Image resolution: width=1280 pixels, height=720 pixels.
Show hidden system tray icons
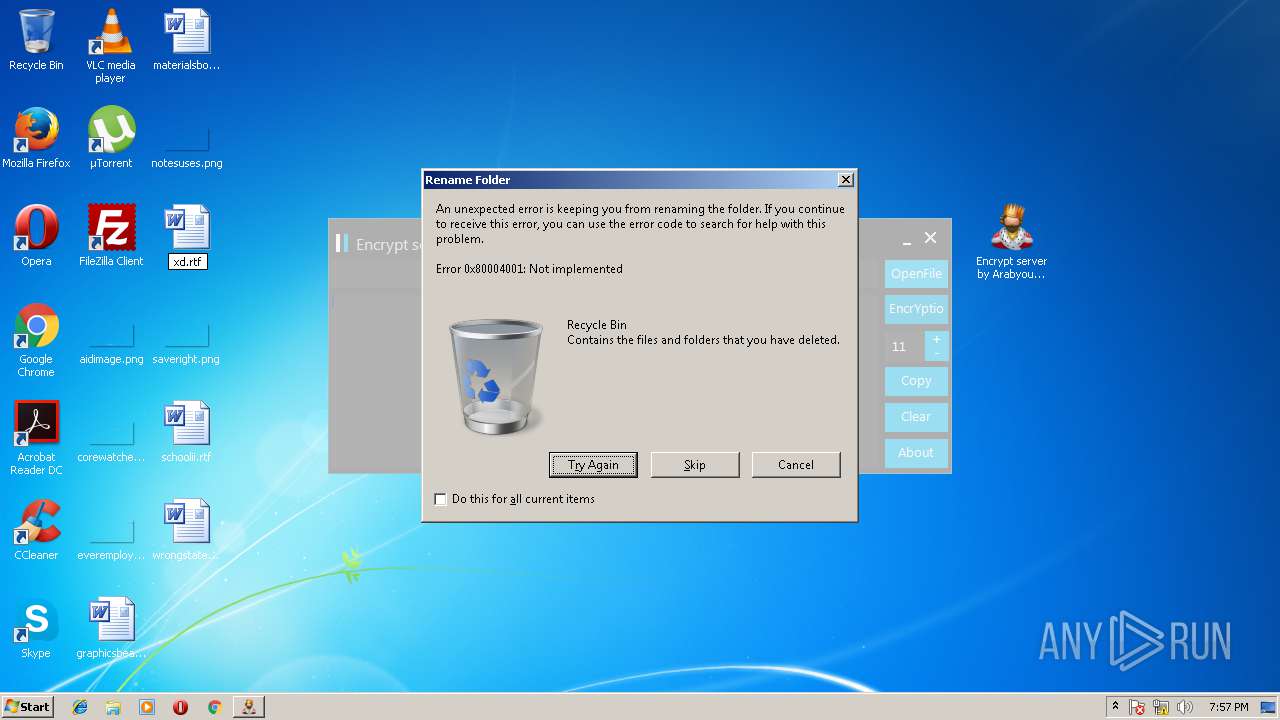(1115, 707)
